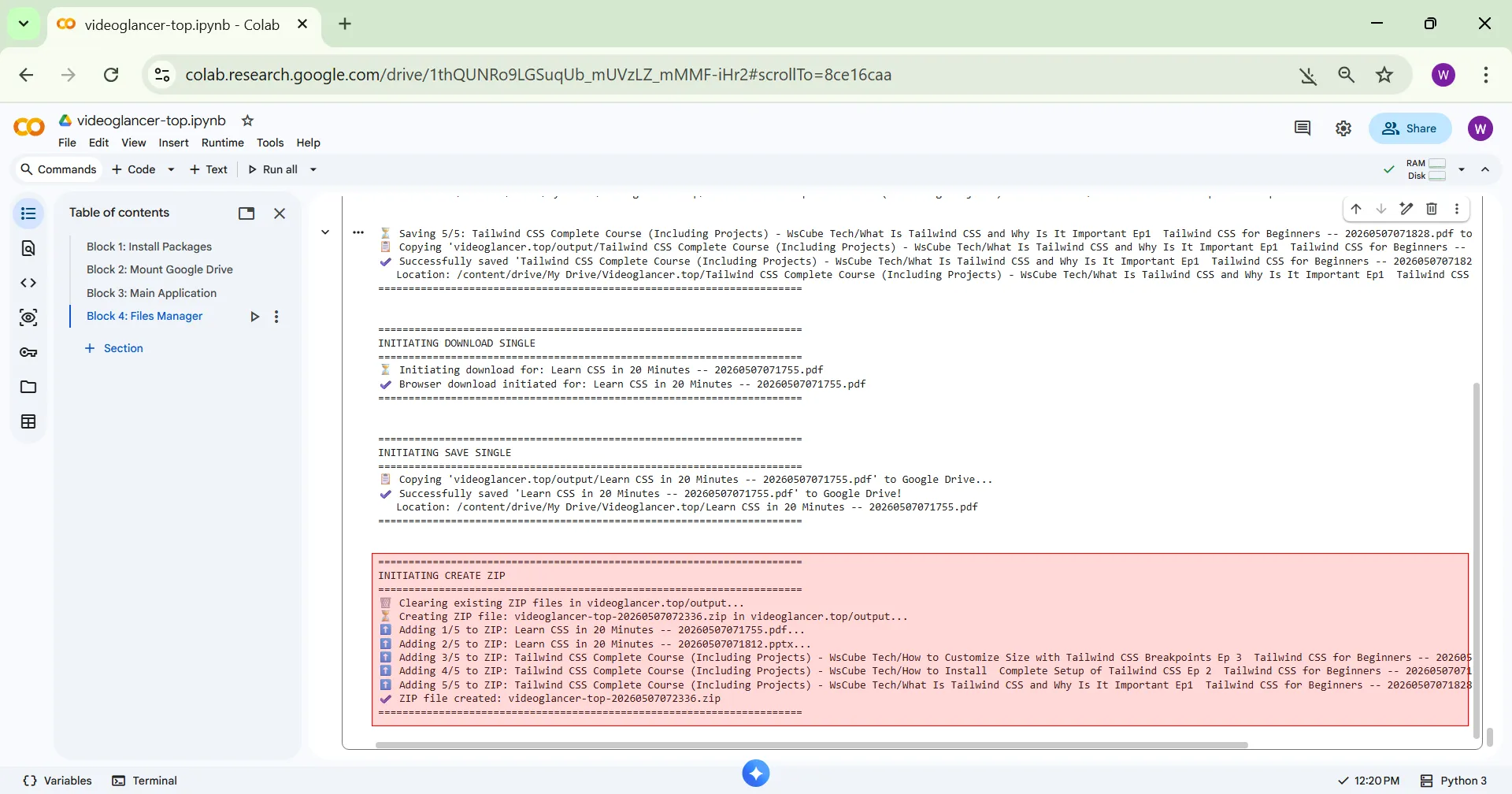Move the cell up
1512x794 pixels.
(1356, 209)
